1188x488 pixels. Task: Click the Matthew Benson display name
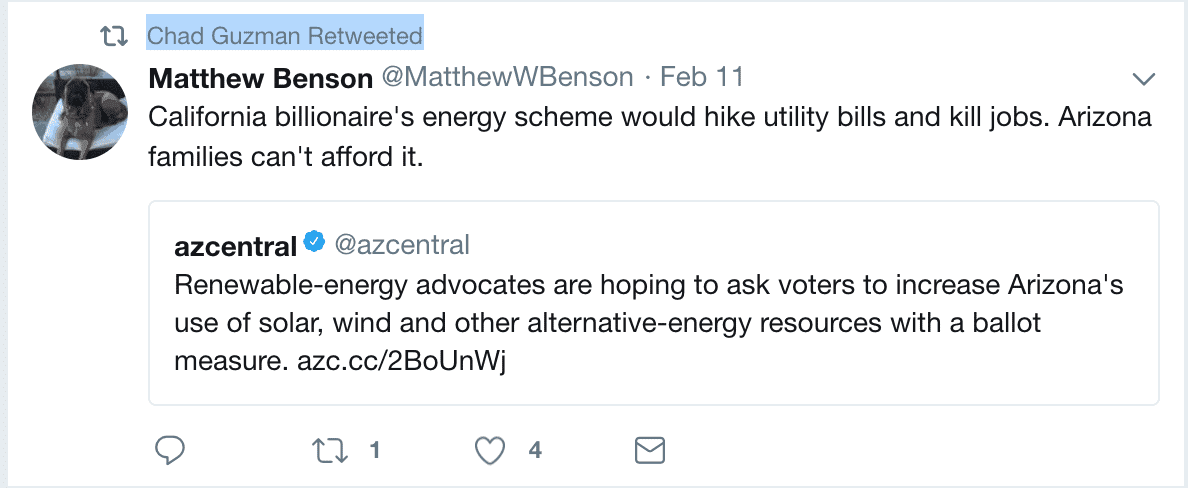click(261, 77)
